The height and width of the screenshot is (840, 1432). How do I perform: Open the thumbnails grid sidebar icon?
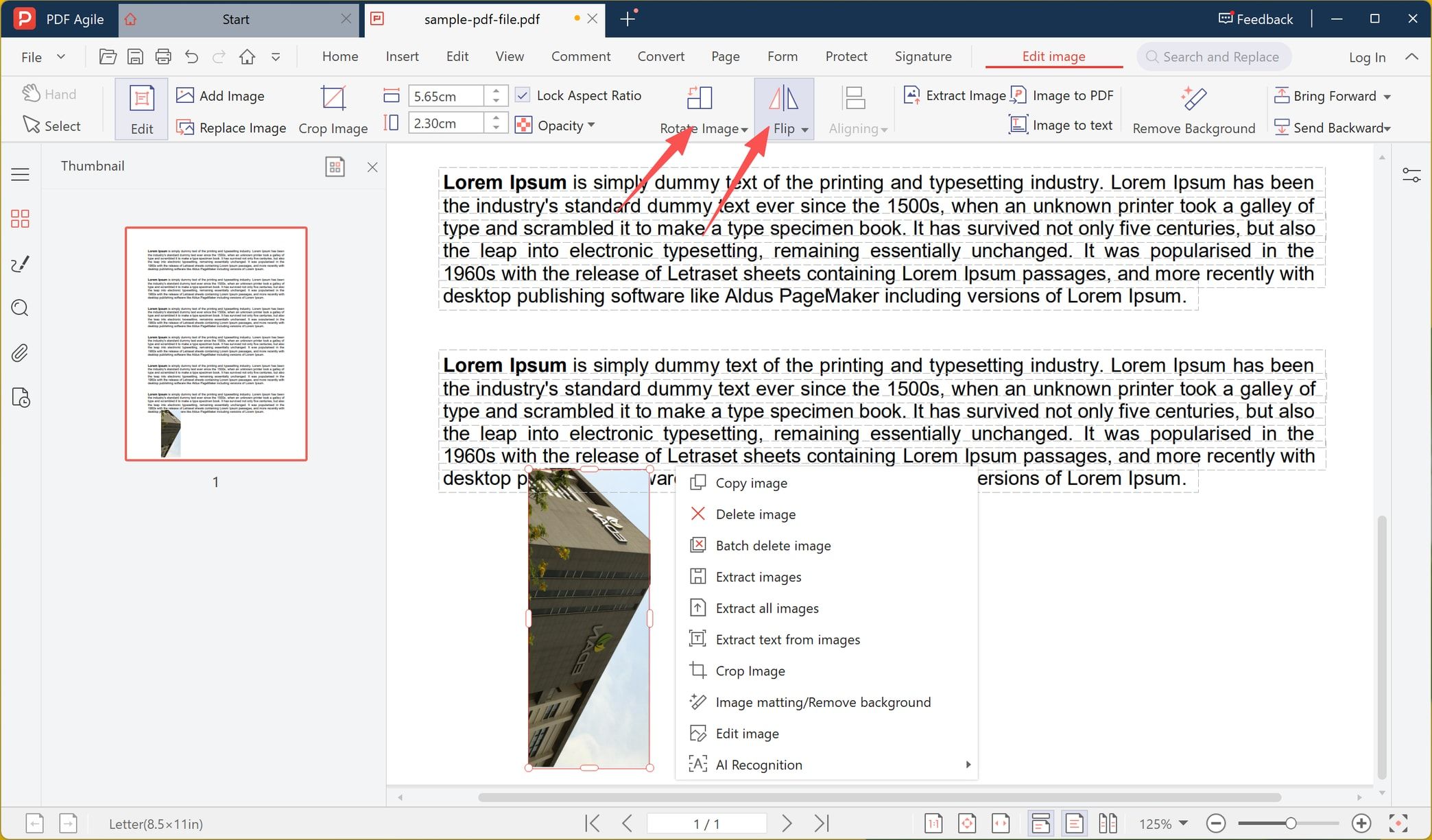[21, 219]
